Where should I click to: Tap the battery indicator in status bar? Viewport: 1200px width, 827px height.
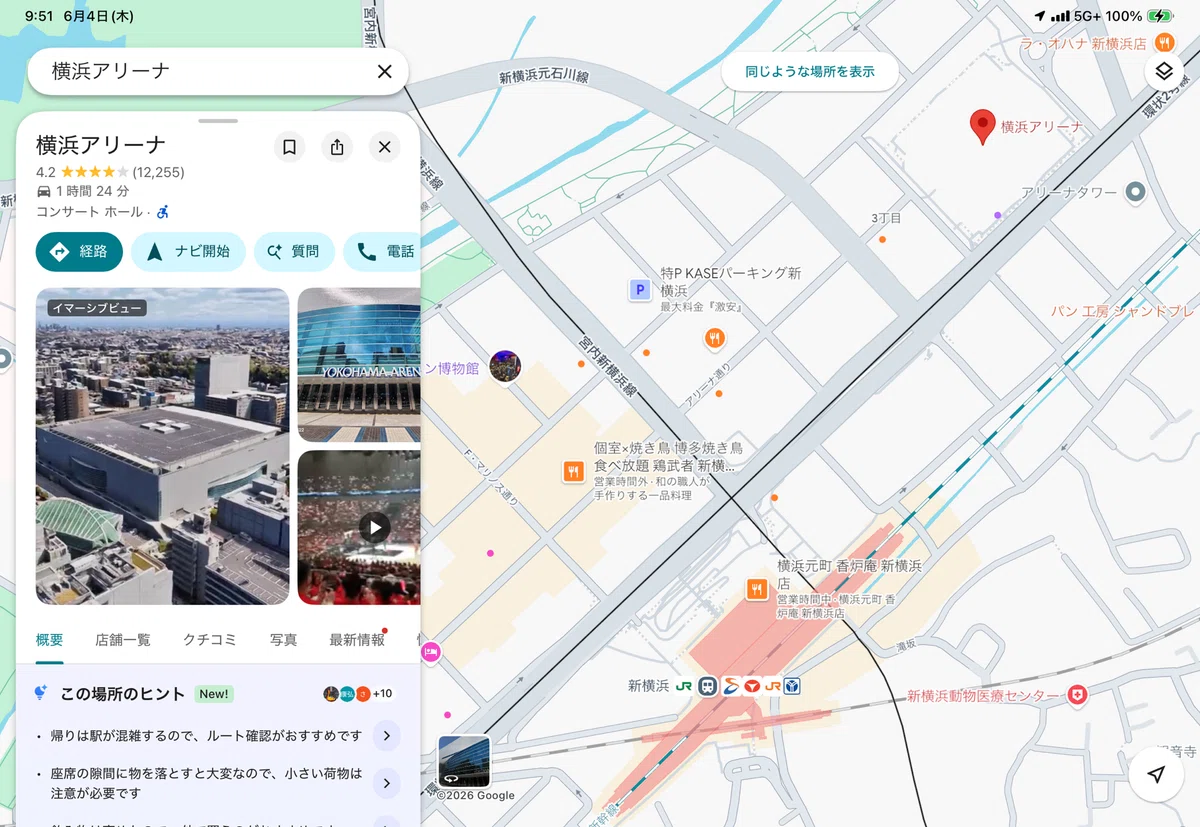click(1160, 16)
